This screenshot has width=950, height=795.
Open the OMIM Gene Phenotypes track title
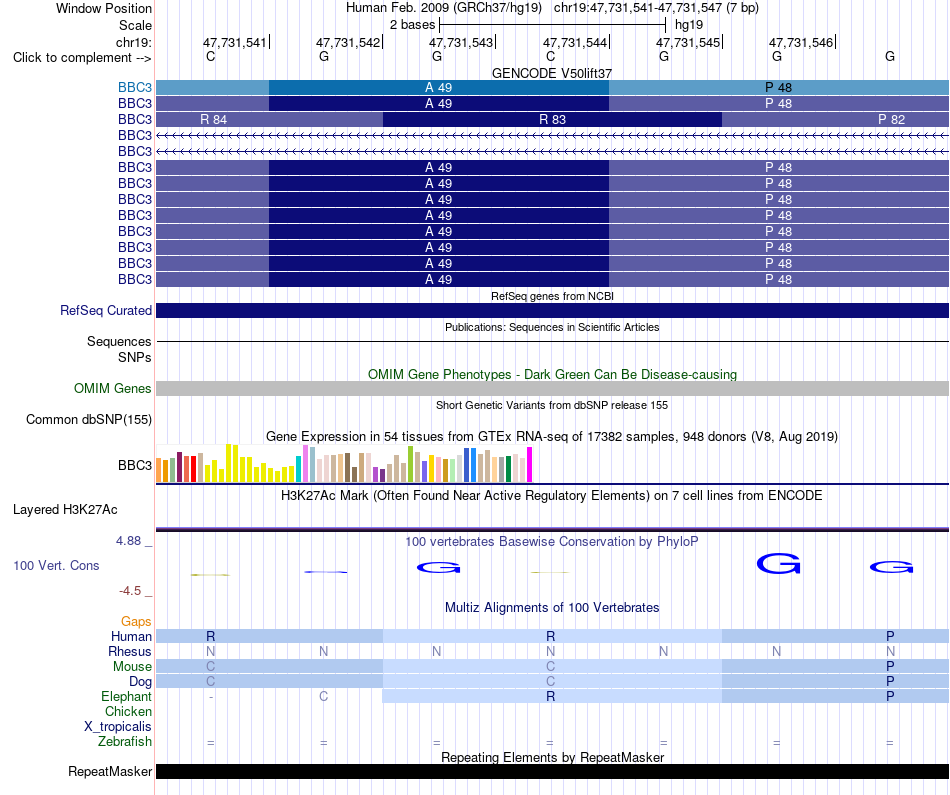[552, 374]
